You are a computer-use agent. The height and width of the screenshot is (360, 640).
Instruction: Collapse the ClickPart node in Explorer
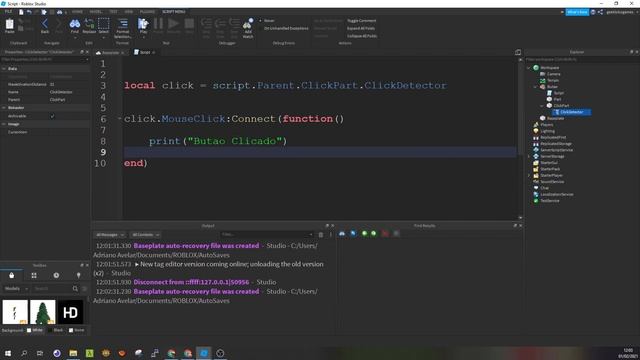pos(542,106)
